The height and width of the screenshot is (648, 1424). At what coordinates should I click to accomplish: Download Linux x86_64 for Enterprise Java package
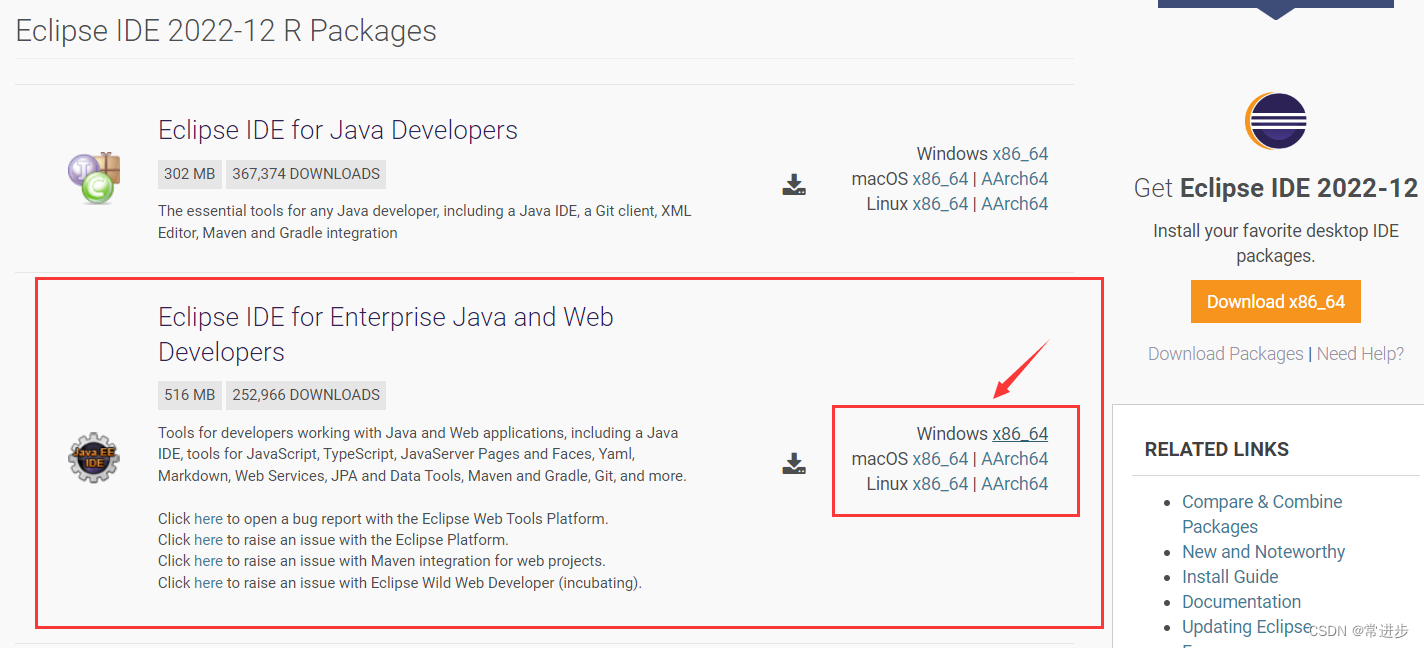940,484
